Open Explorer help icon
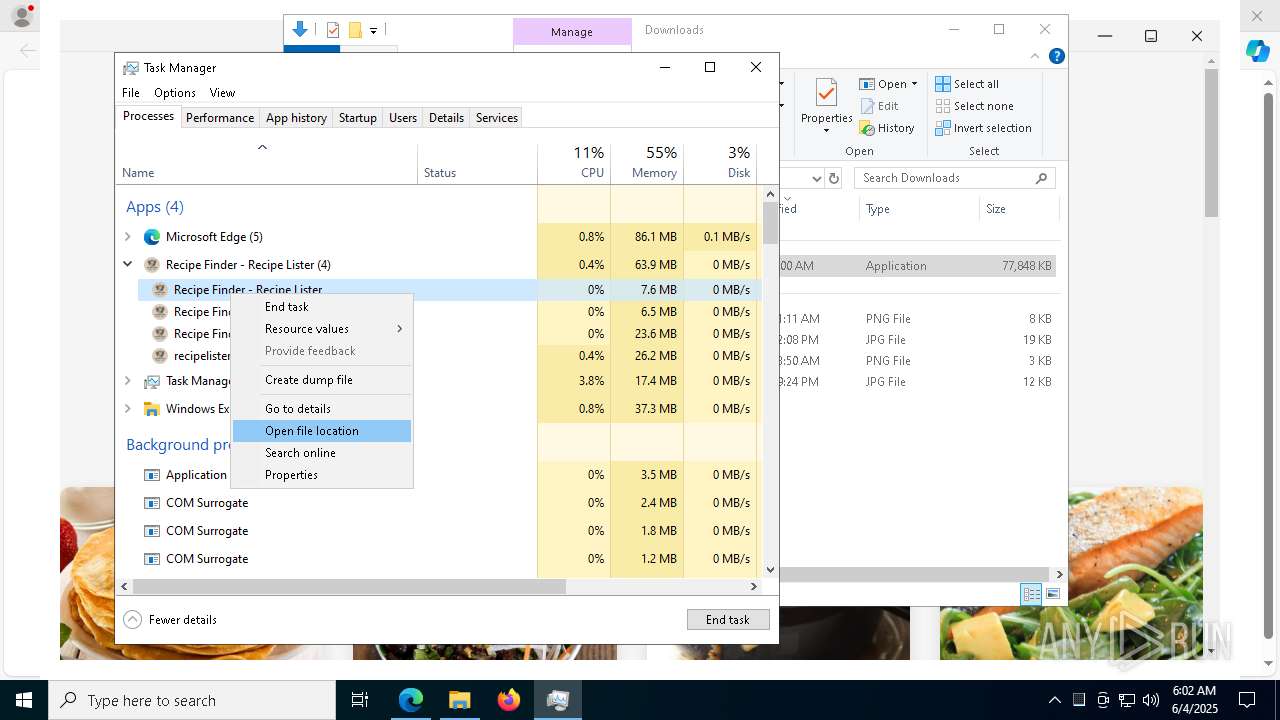 coord(1056,56)
